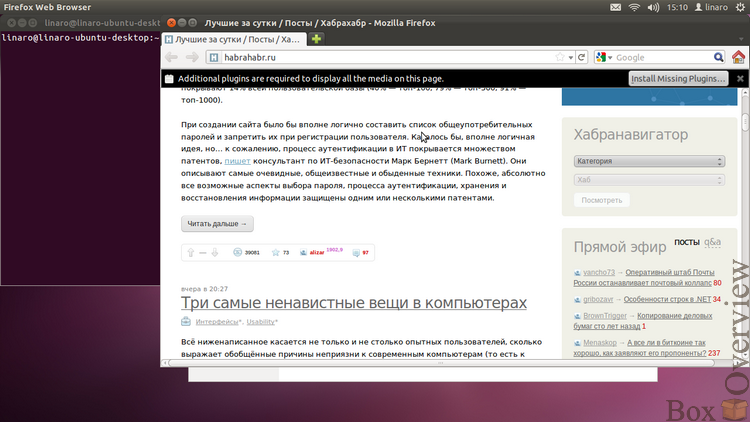Click the Посмотреть button
The width and height of the screenshot is (750, 422).
(x=602, y=200)
